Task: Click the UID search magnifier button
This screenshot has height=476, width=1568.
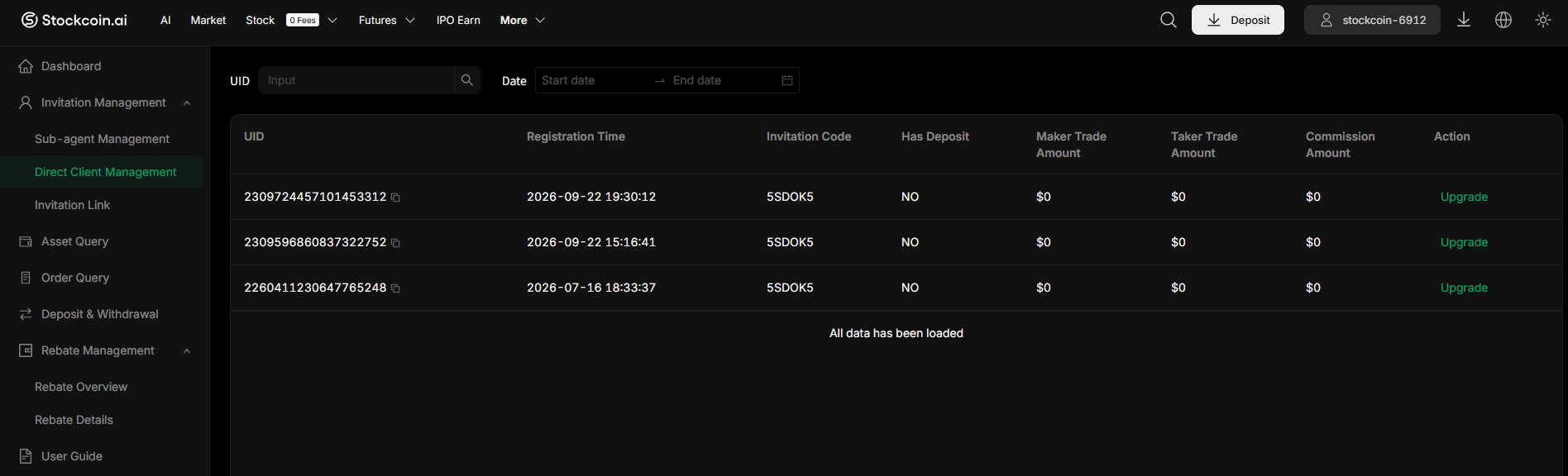Action: 467,80
